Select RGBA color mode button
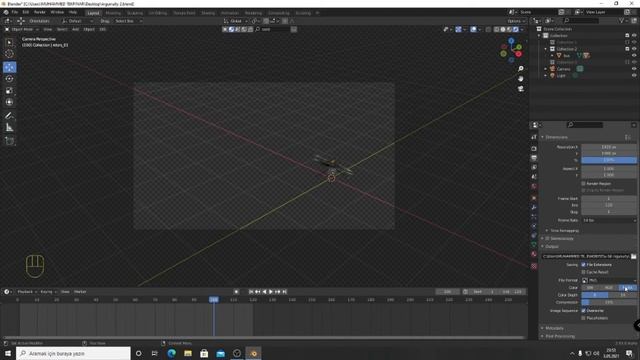Screen dimensions: 640x360 click(628, 288)
